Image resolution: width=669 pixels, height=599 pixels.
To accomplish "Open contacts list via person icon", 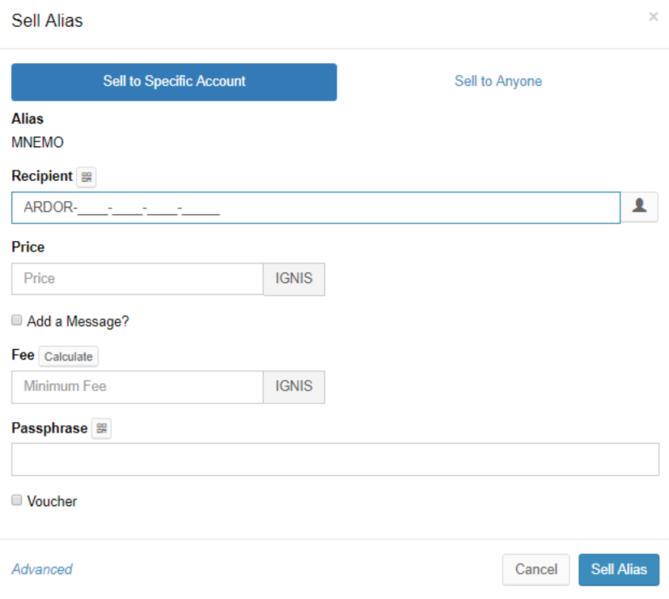I will click(640, 207).
